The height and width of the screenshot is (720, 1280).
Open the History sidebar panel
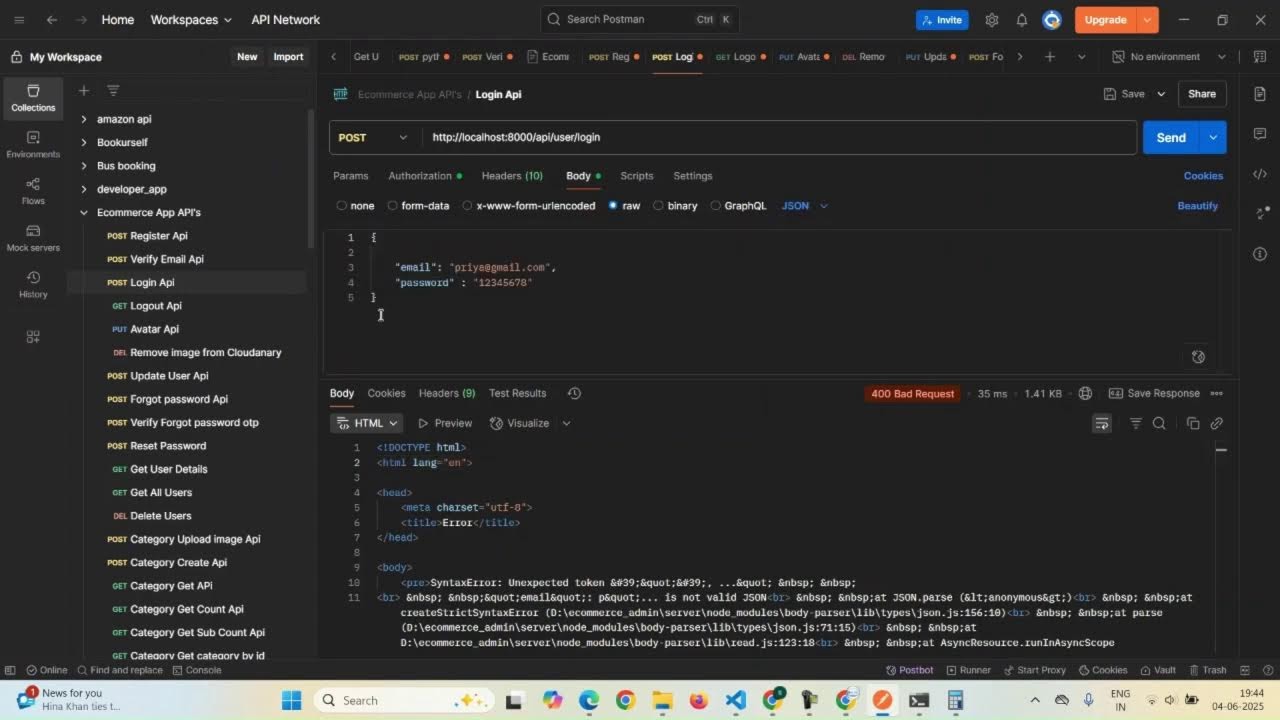coord(33,284)
